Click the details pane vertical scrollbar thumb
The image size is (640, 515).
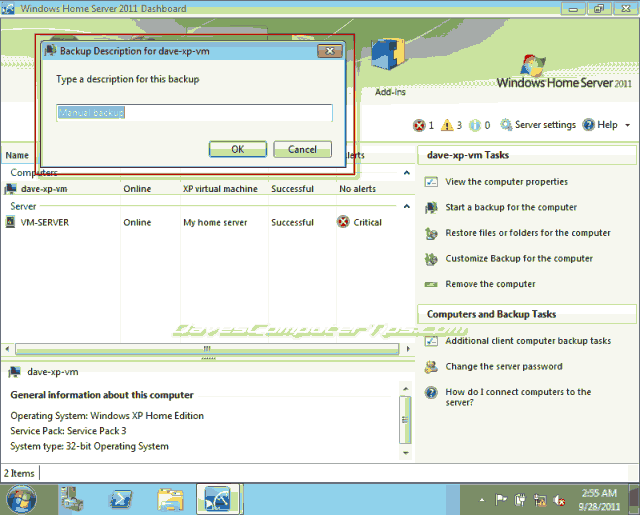pyautogui.click(x=405, y=420)
